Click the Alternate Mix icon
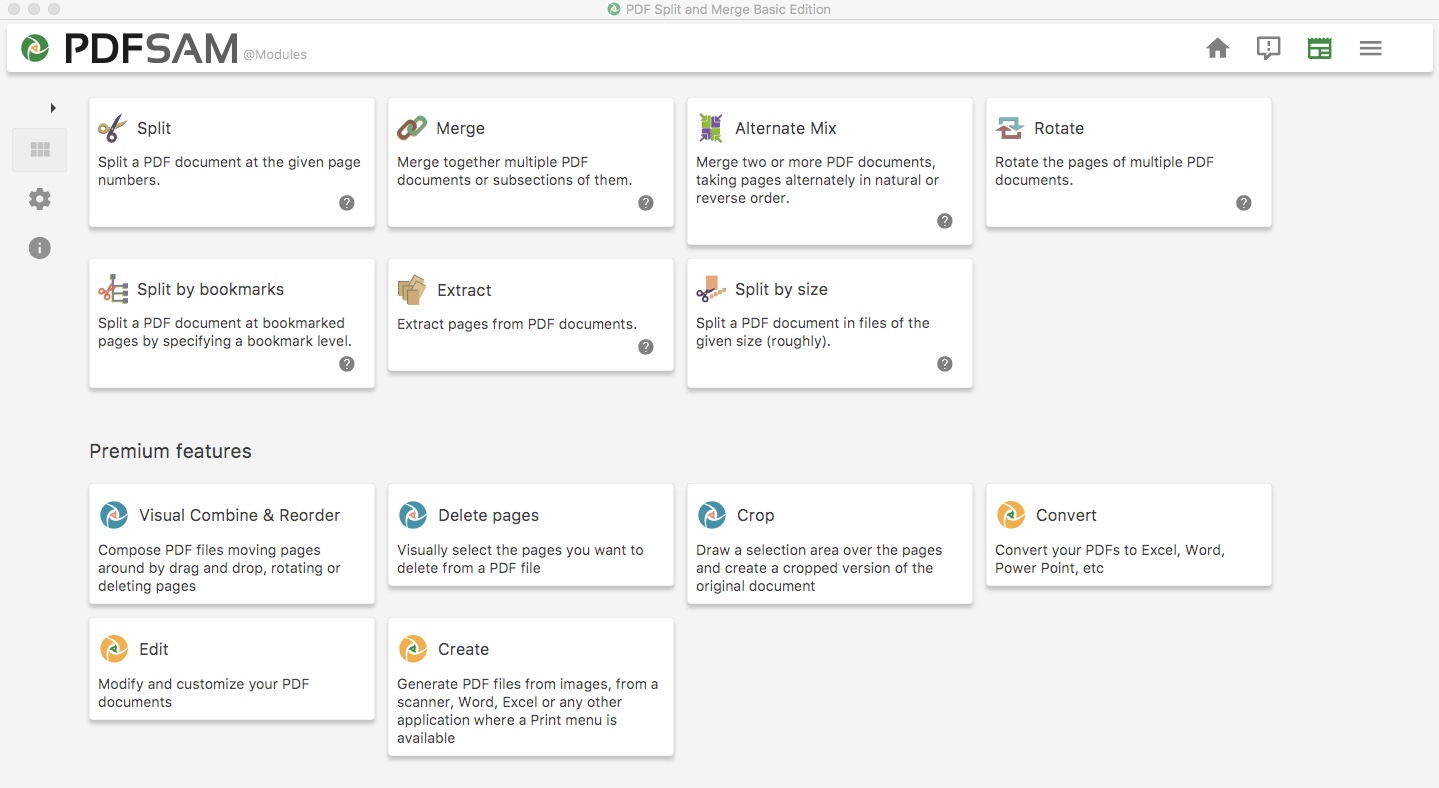The height and width of the screenshot is (788, 1439). pyautogui.click(x=711, y=128)
